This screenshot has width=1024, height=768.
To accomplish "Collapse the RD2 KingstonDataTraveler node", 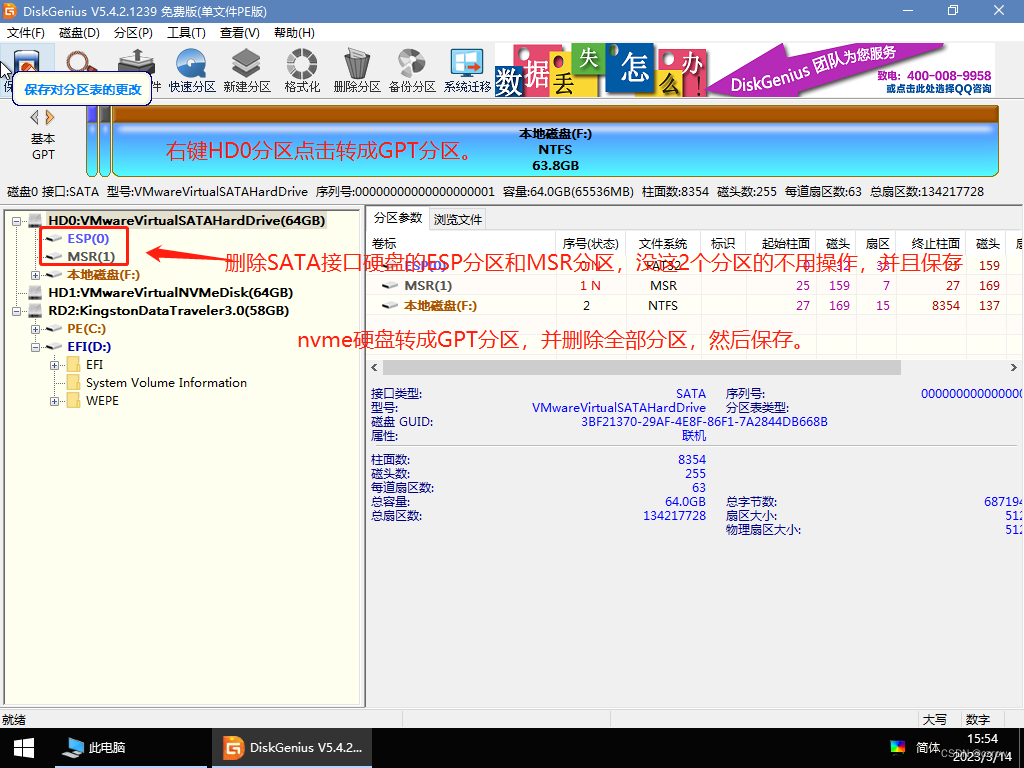I will pyautogui.click(x=17, y=311).
